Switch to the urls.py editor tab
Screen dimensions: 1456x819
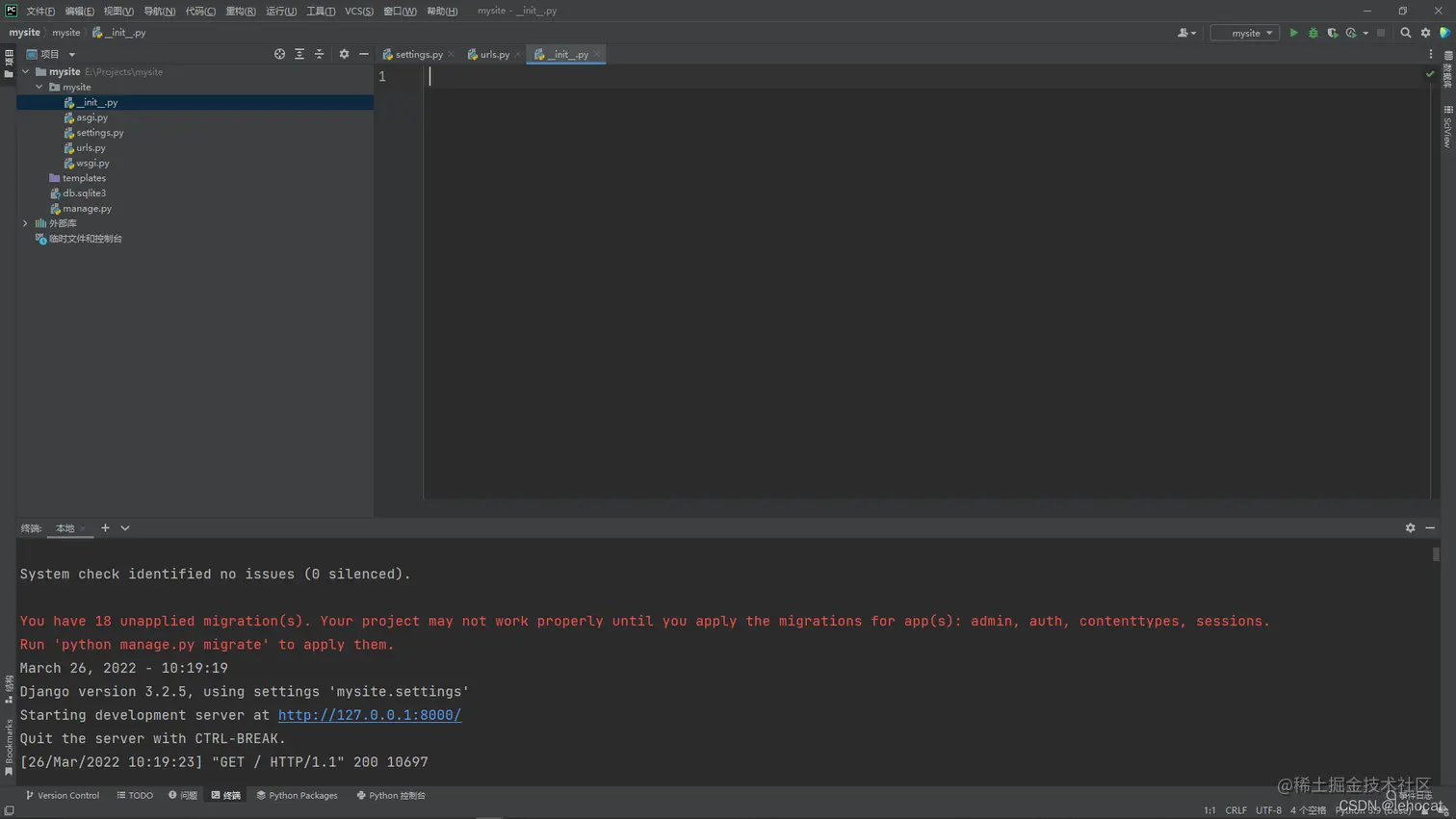pos(495,54)
